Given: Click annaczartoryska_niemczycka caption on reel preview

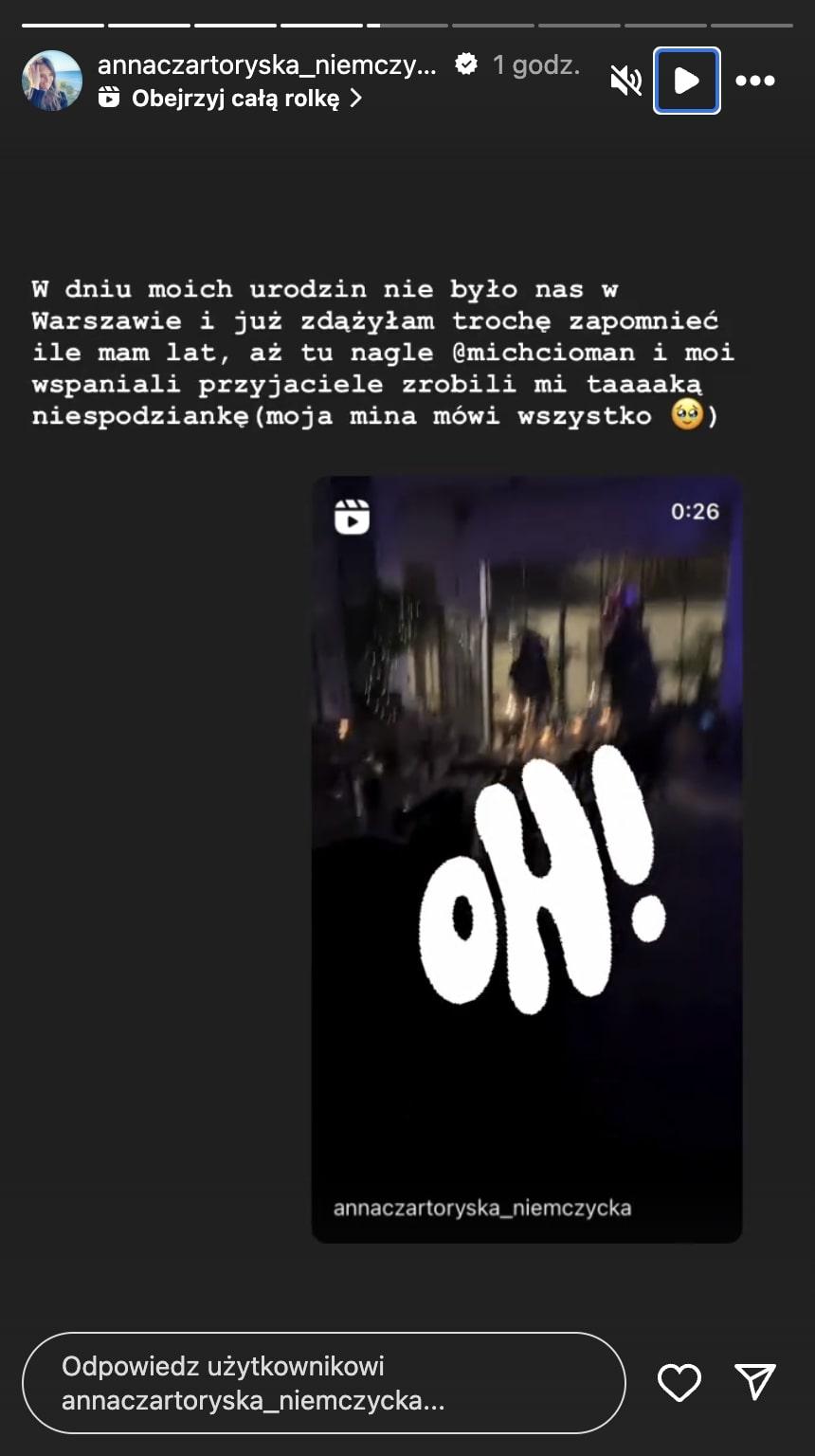Looking at the screenshot, I should tap(482, 1208).
